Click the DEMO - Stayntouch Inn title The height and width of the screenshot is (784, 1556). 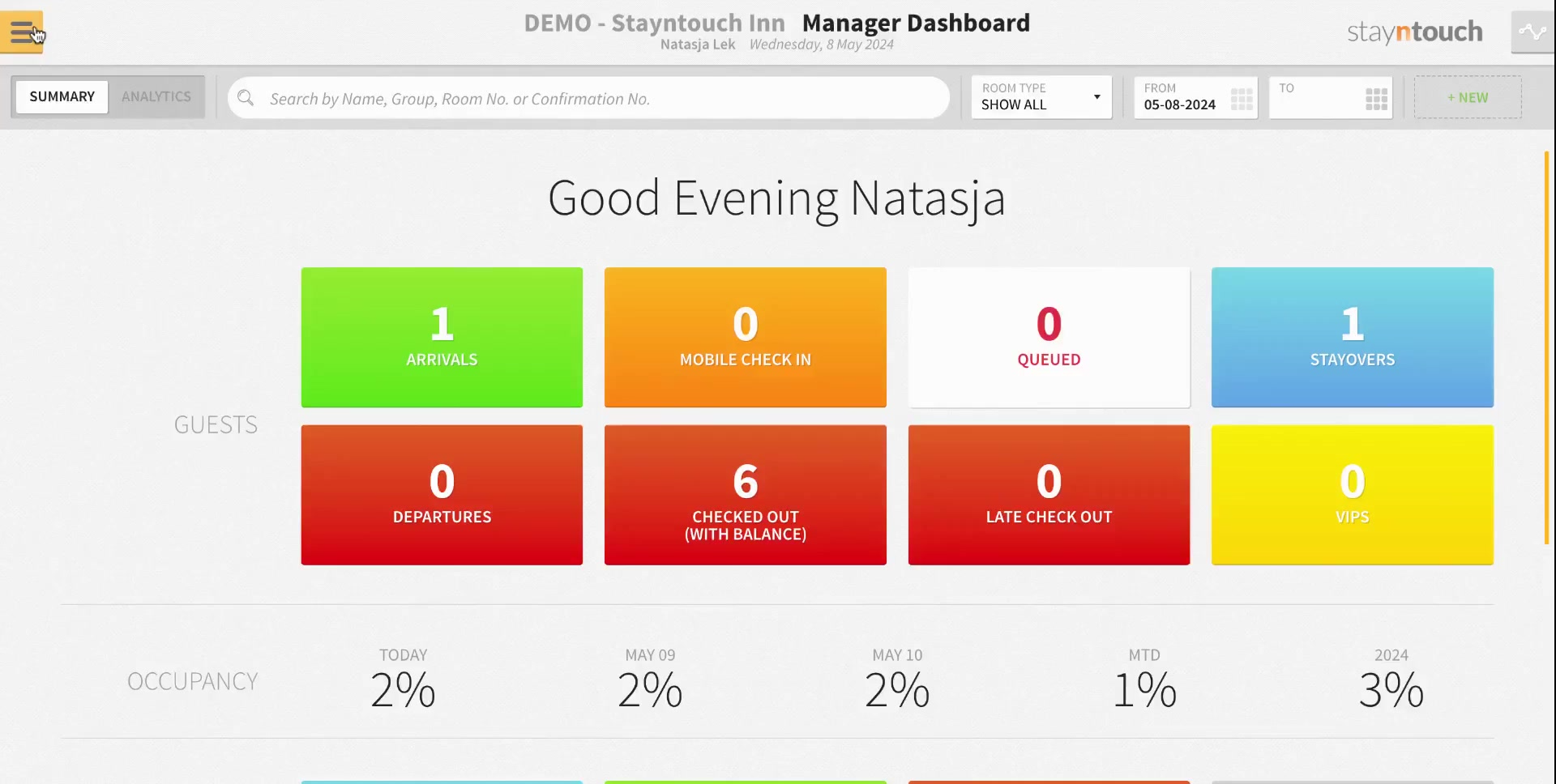point(654,23)
